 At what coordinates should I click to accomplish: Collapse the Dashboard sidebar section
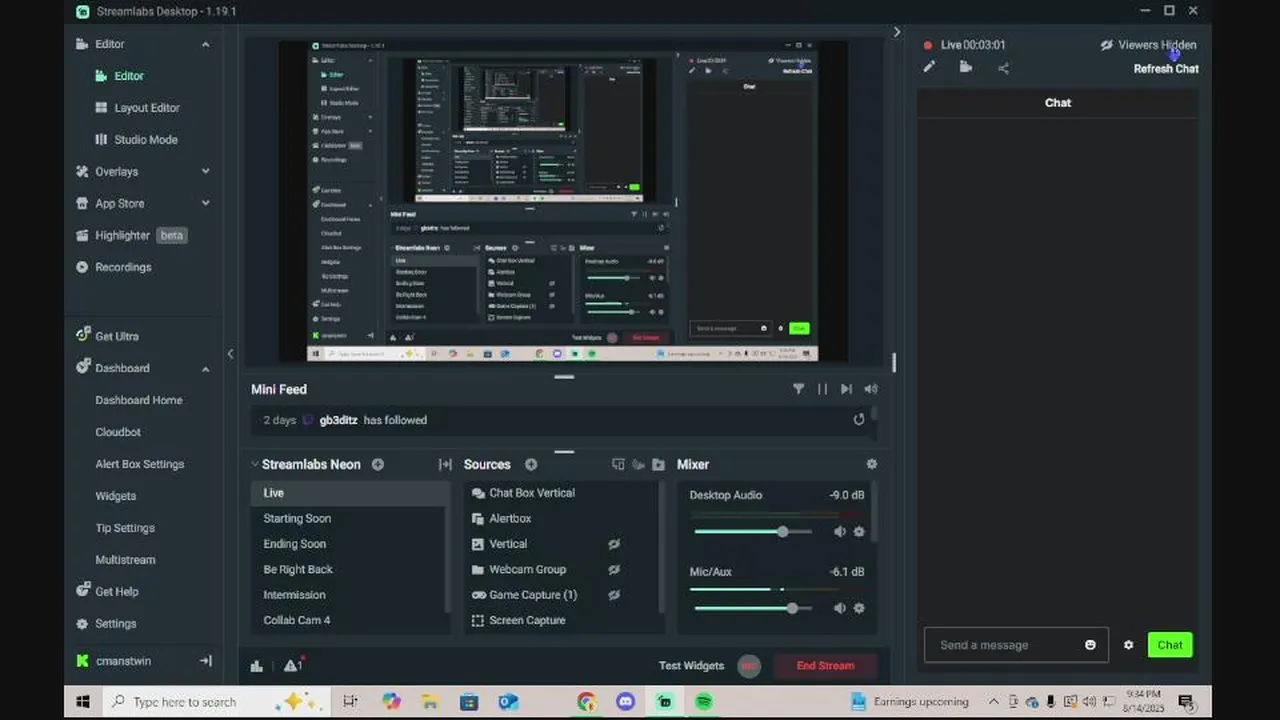(x=205, y=368)
